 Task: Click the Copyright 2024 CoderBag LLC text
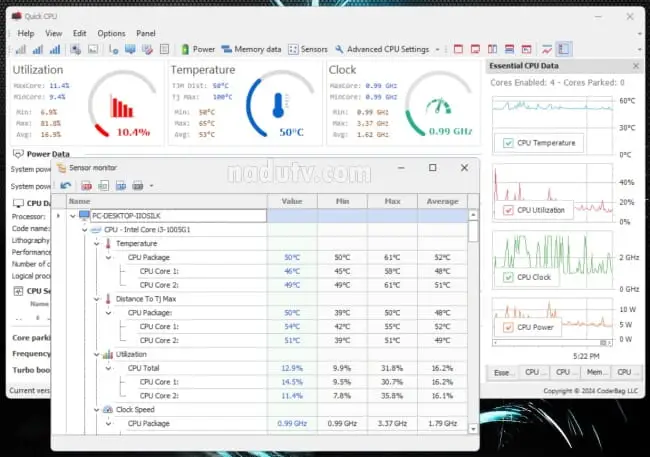591,391
